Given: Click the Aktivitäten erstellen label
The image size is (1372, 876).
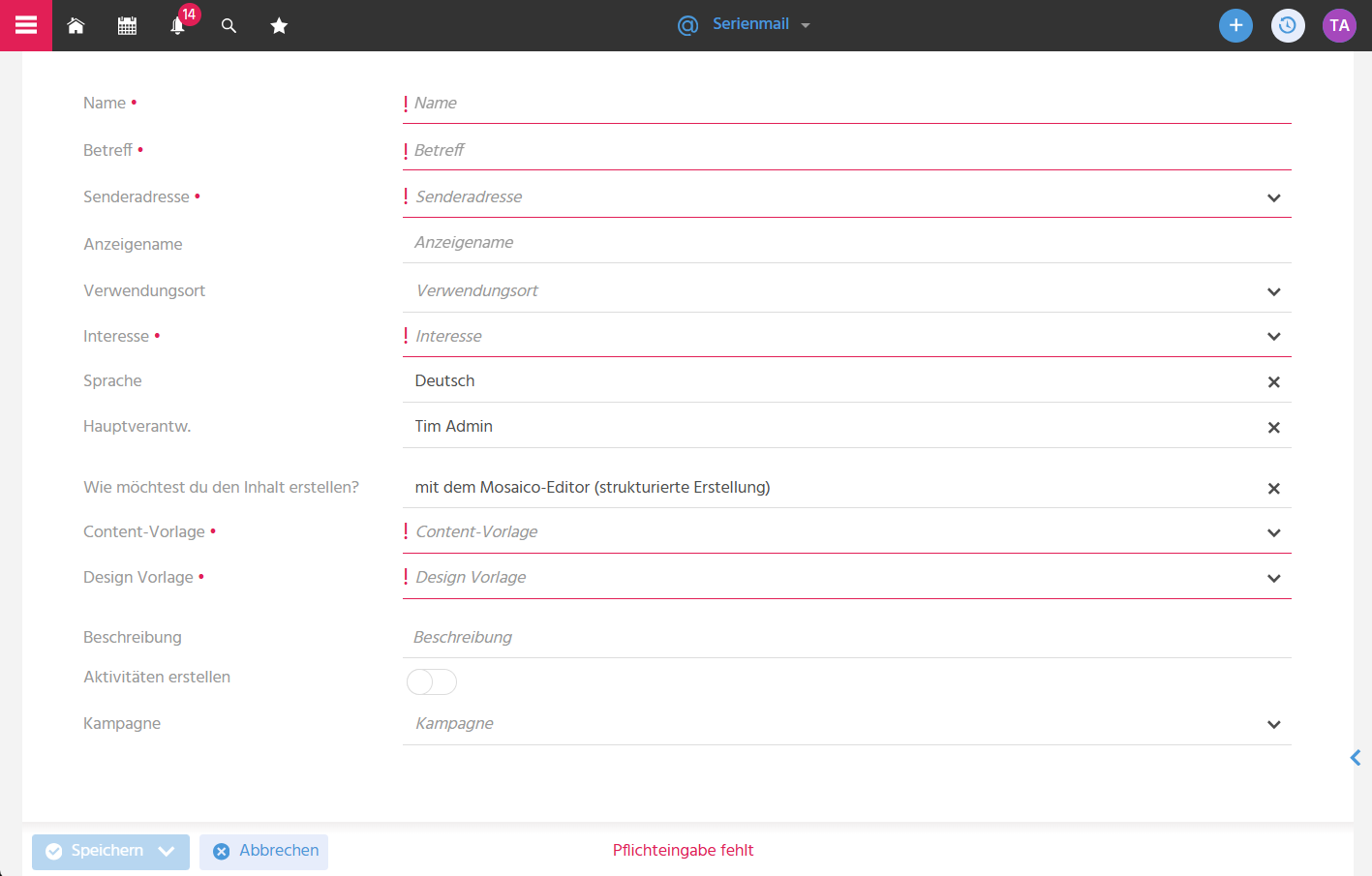Looking at the screenshot, I should pyautogui.click(x=157, y=677).
